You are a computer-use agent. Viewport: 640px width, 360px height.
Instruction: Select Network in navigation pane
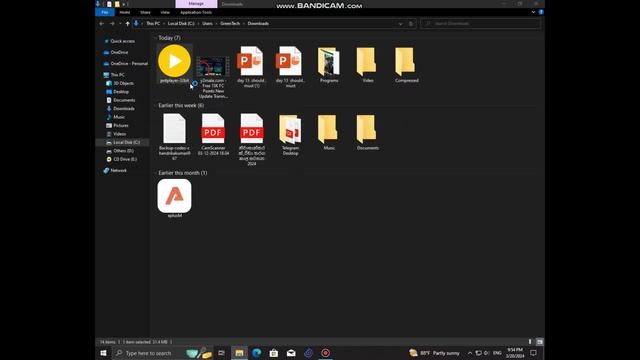coord(118,171)
